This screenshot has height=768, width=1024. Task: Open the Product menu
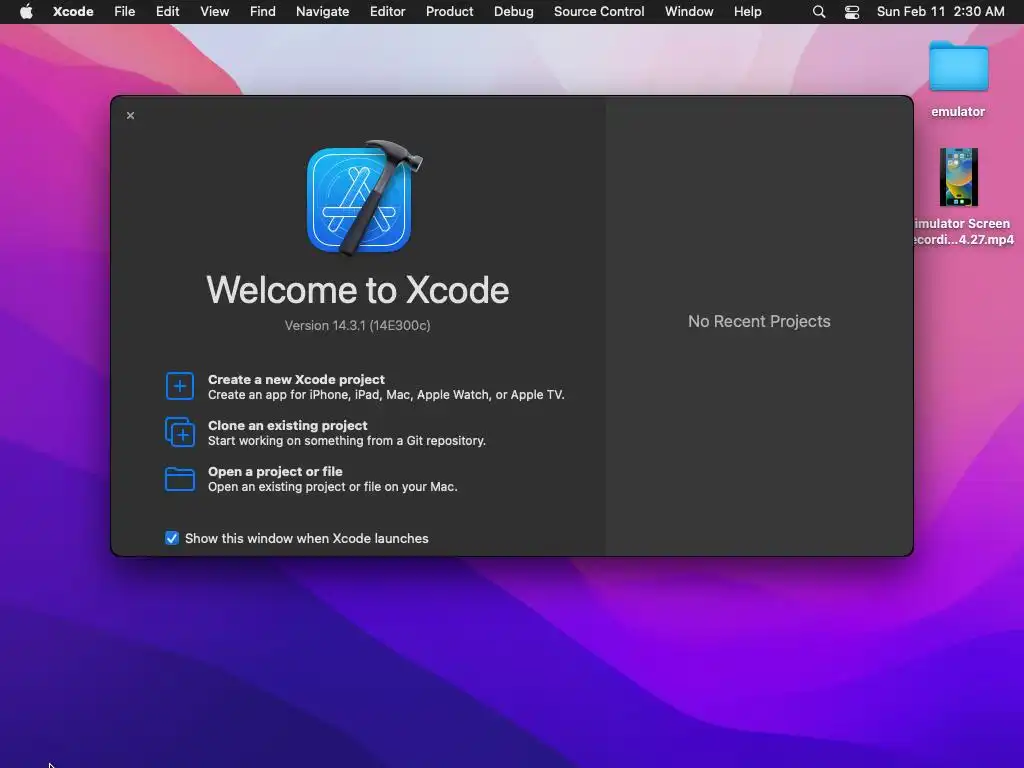449,12
